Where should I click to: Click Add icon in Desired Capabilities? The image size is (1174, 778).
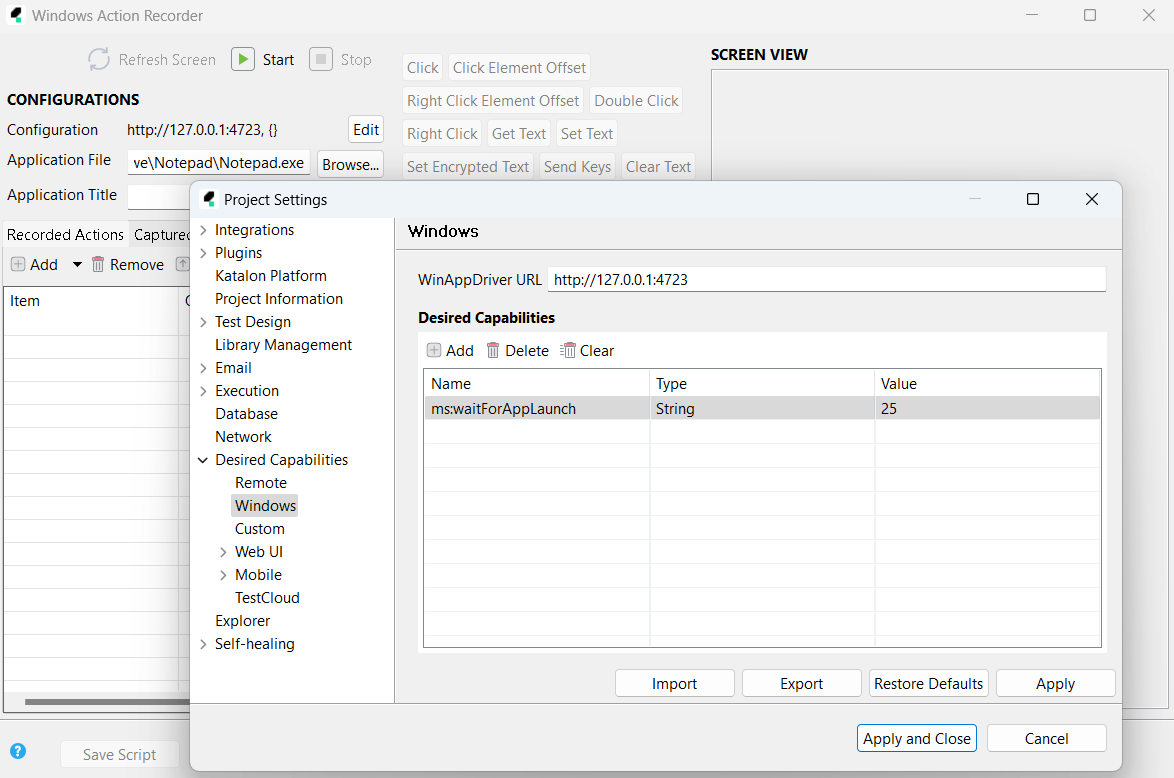pyautogui.click(x=434, y=350)
